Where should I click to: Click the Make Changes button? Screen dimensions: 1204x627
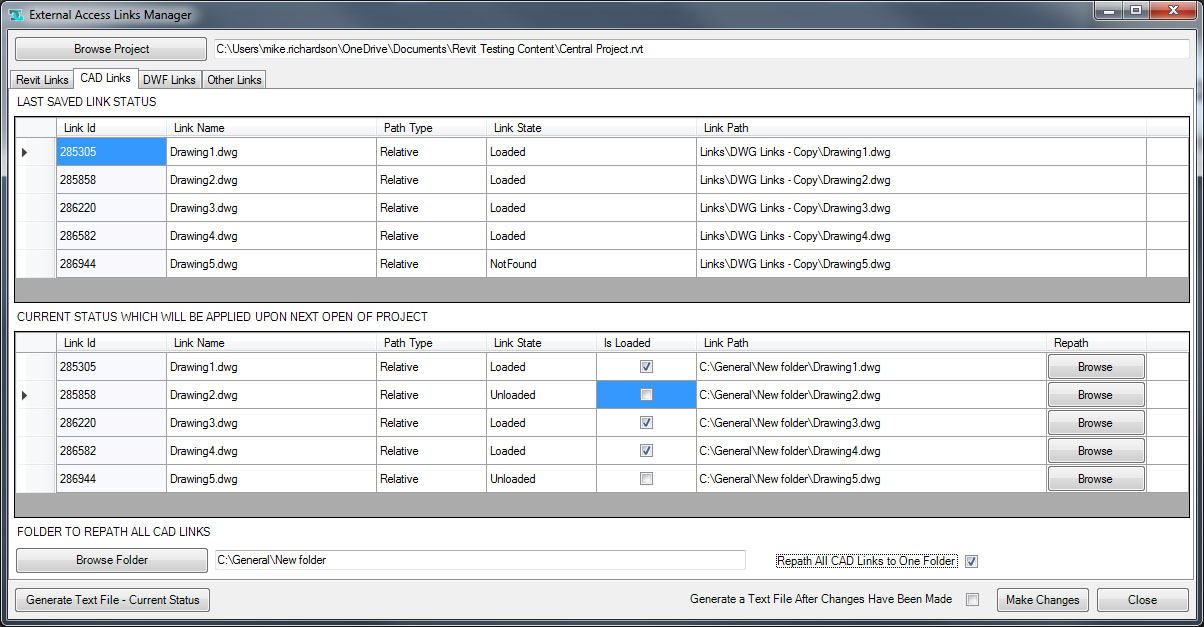(x=1042, y=599)
